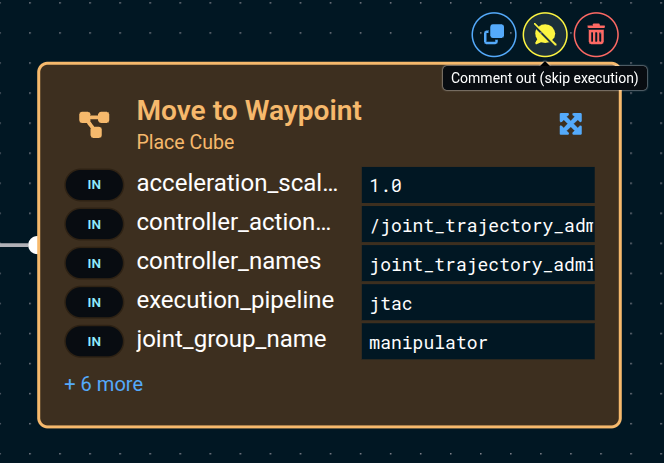Click the Place Cube subtitle label
The image size is (664, 463).
(x=185, y=142)
